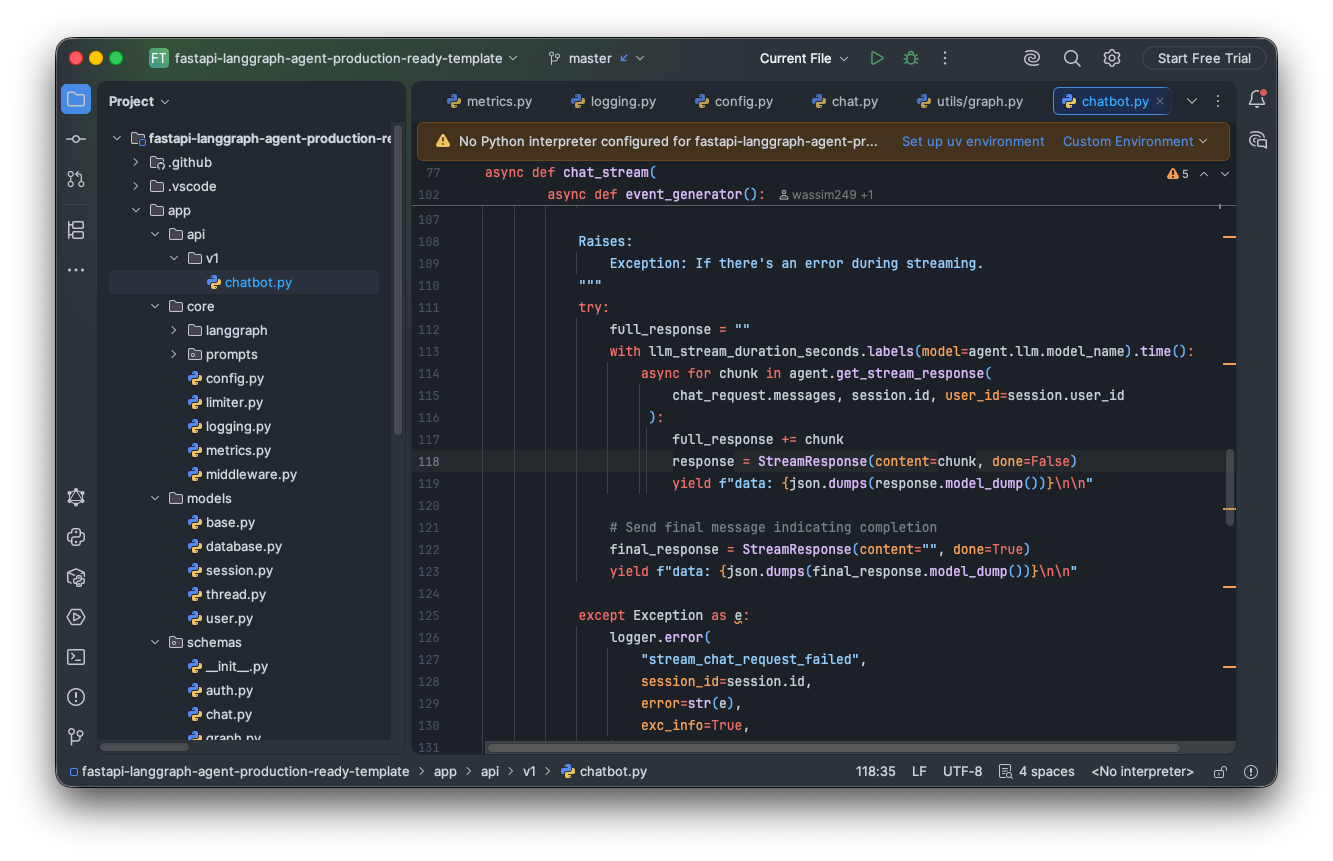Switch to metrics.py tab

point(489,101)
